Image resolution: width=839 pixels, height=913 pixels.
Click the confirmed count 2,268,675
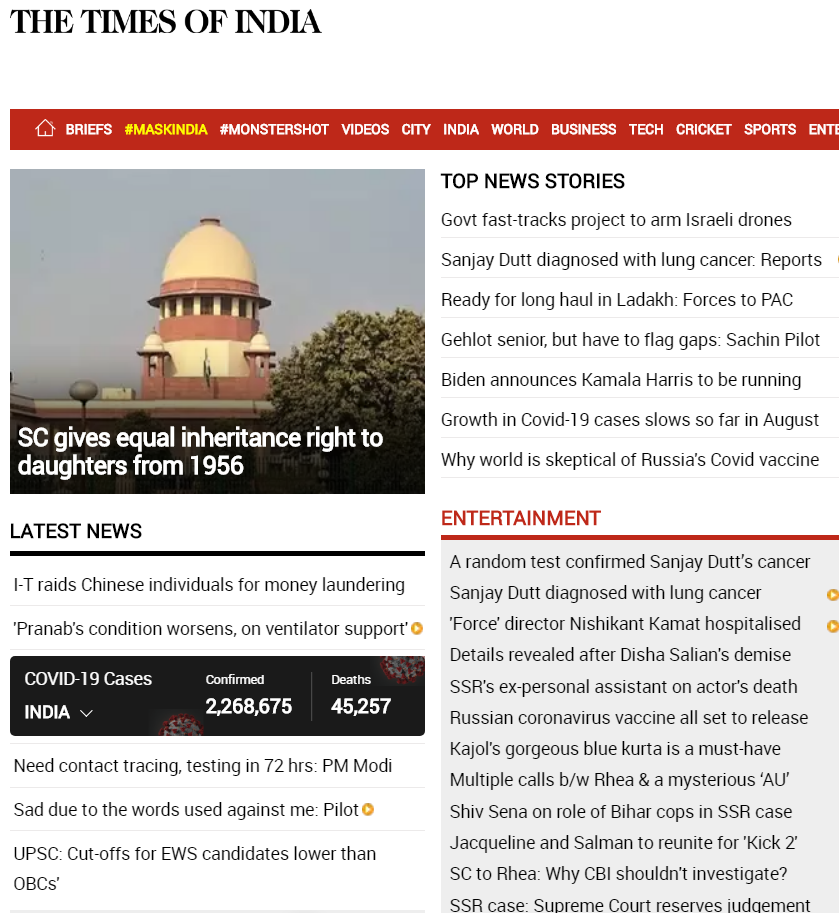pyautogui.click(x=249, y=706)
